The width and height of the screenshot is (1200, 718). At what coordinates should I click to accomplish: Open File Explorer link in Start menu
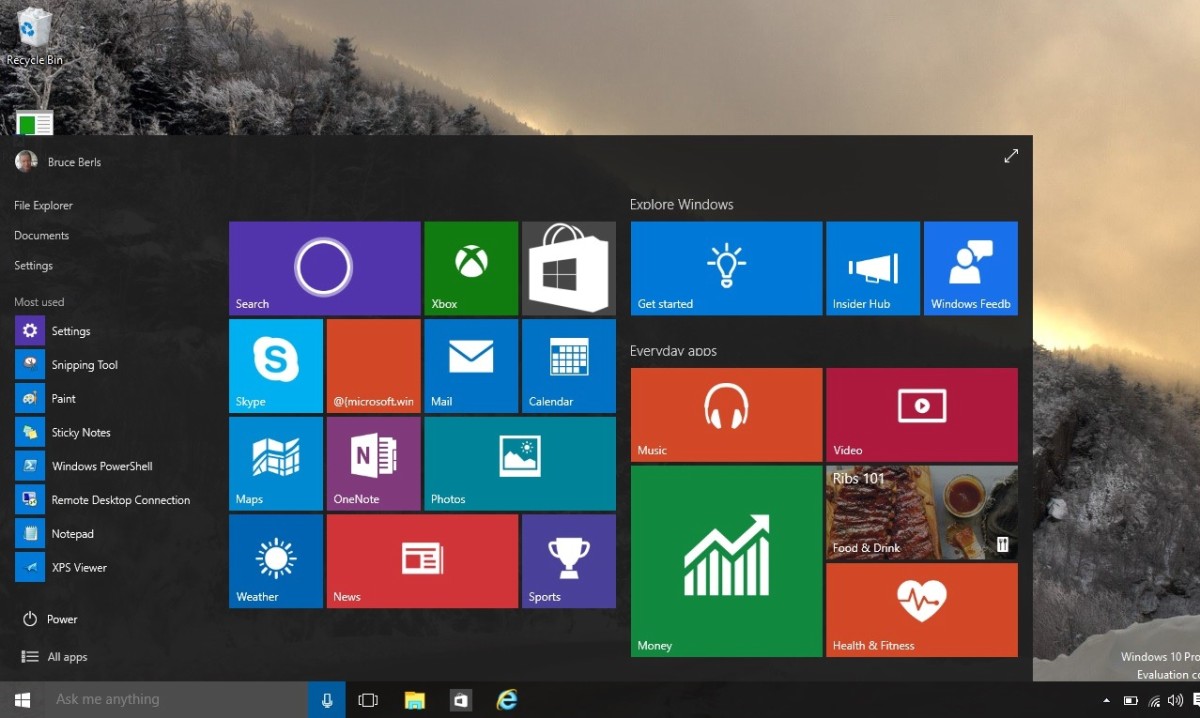coord(43,205)
